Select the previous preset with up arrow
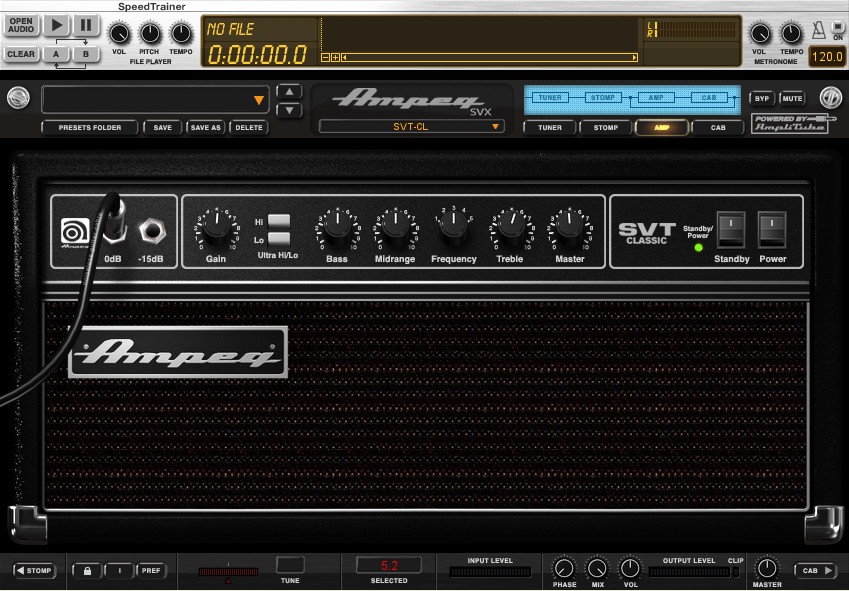 290,92
